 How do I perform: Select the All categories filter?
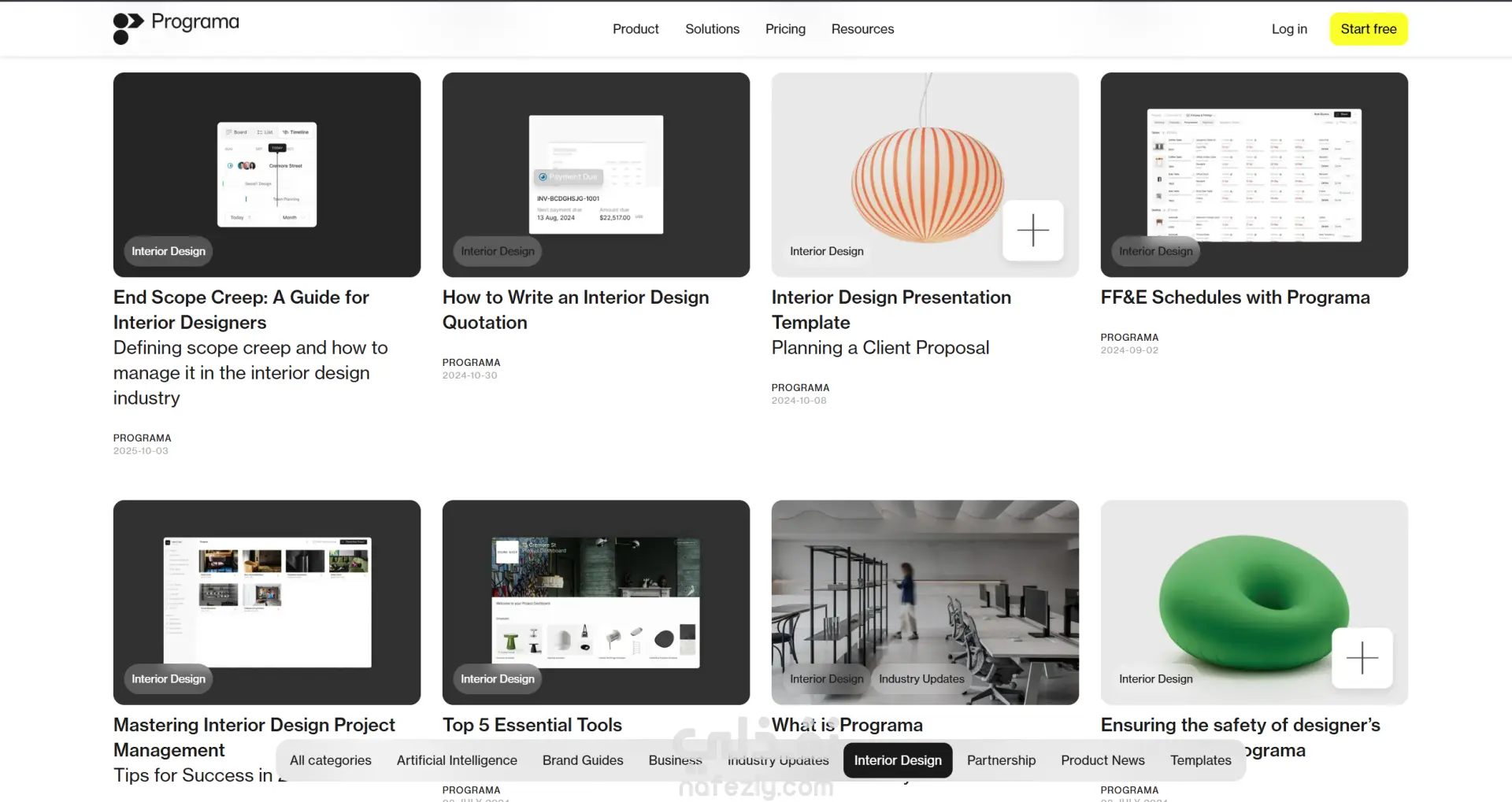click(x=331, y=760)
